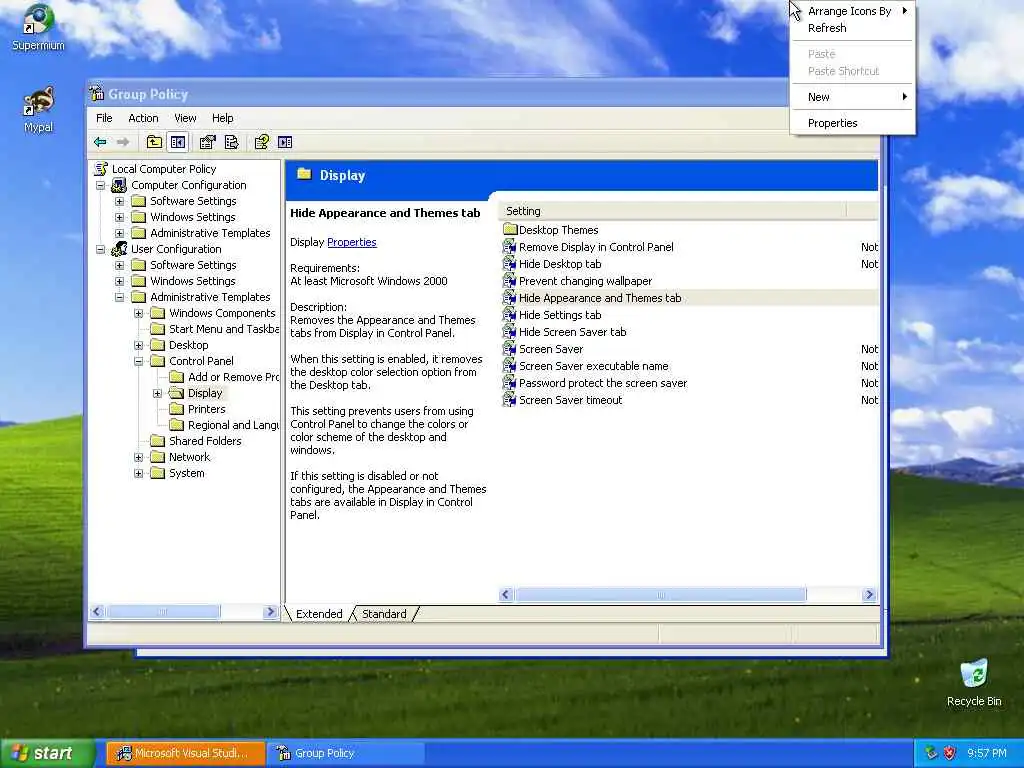Click the Help toolbar icon with question mark
The image size is (1024, 768).
pyautogui.click(x=262, y=142)
